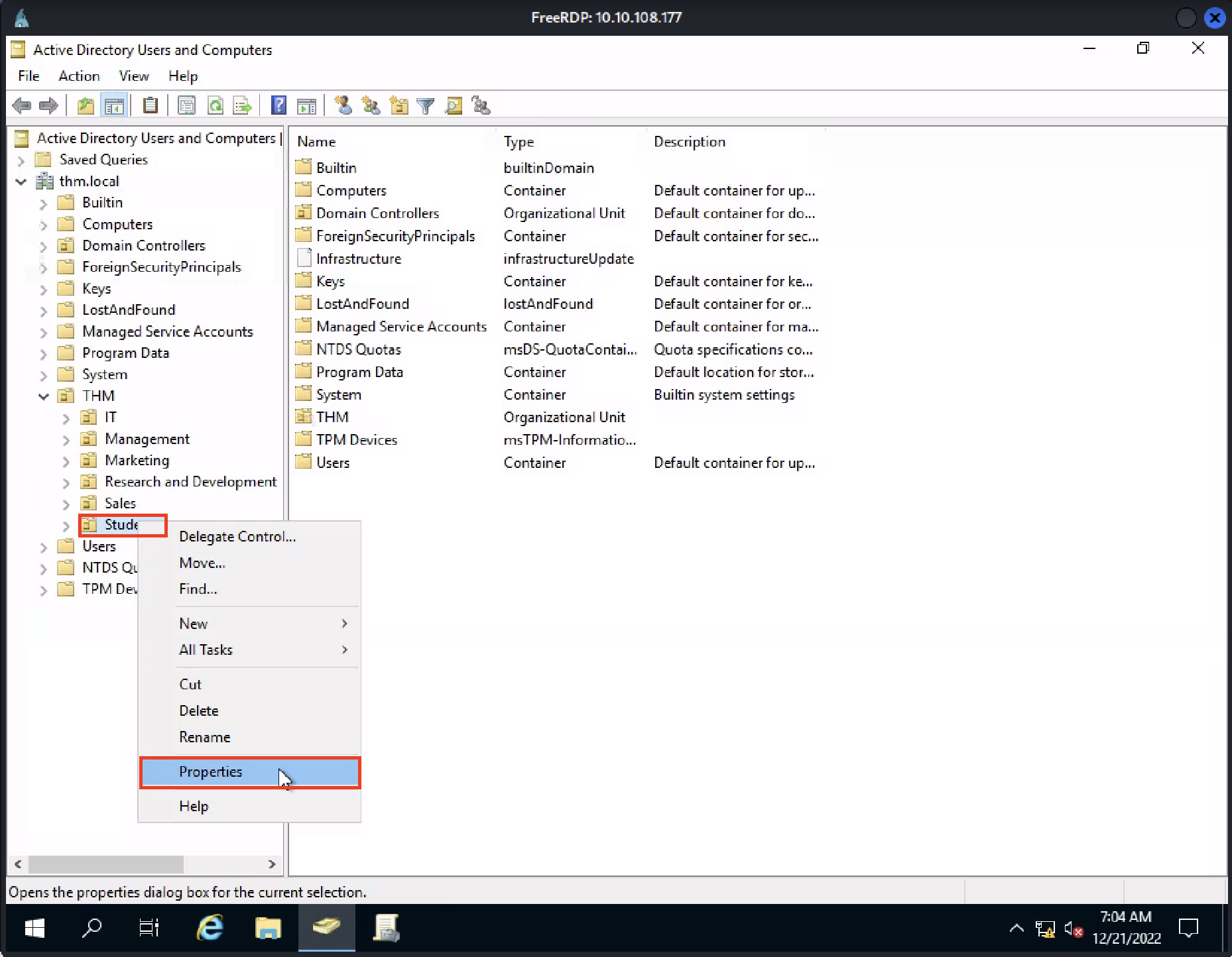Select Move... in the context menu
The height and width of the screenshot is (957, 1232).
click(x=250, y=563)
